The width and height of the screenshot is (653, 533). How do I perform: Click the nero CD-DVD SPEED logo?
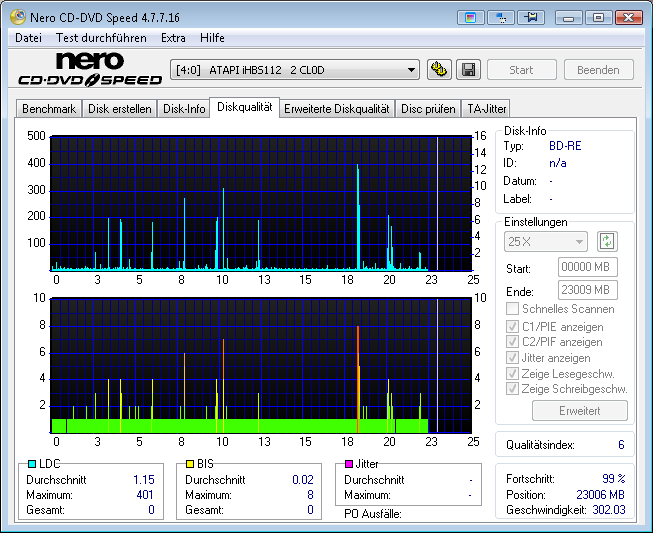(x=90, y=69)
